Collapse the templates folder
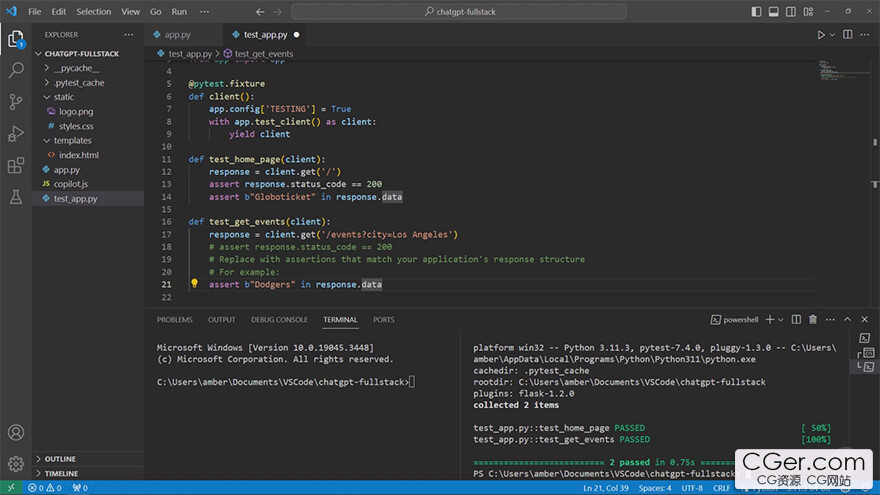 point(72,140)
